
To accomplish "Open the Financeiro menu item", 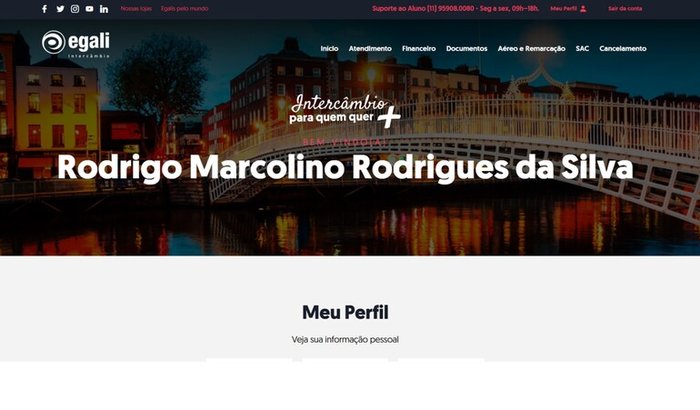I will click(419, 49).
